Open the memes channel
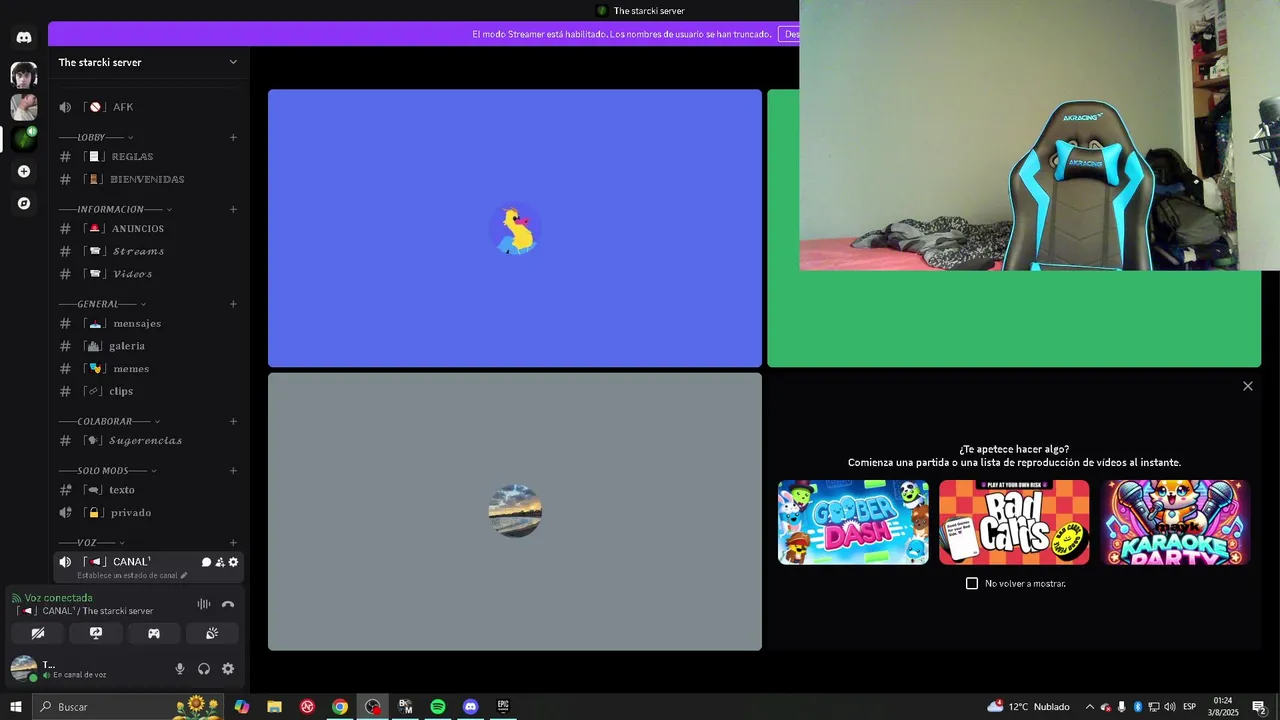Viewport: 1280px width, 720px height. click(148, 368)
